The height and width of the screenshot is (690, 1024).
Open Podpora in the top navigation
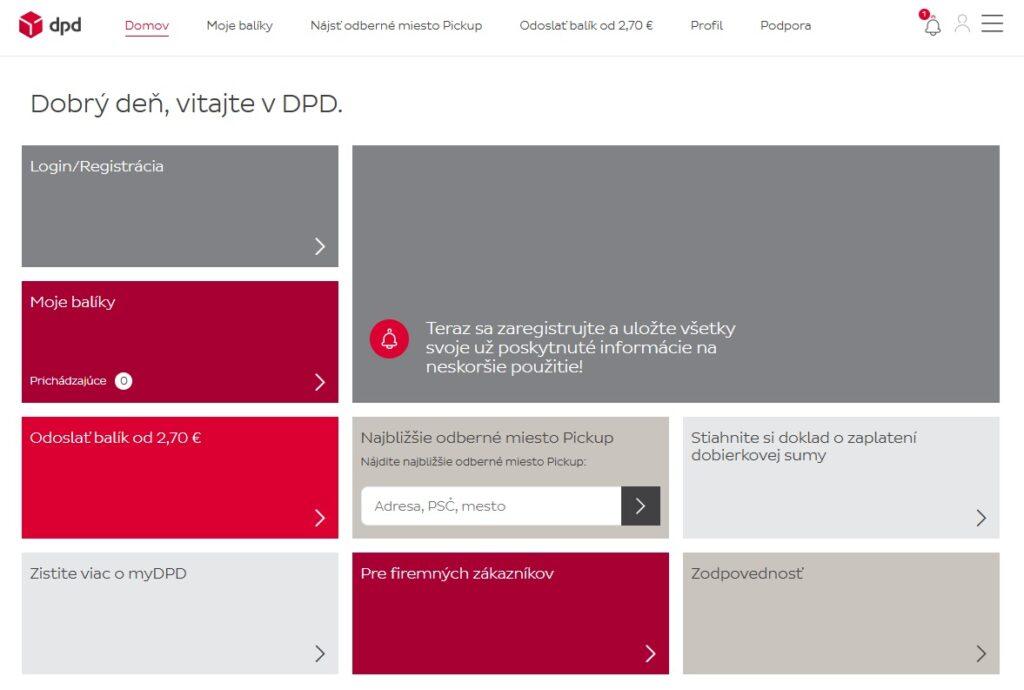tap(786, 25)
